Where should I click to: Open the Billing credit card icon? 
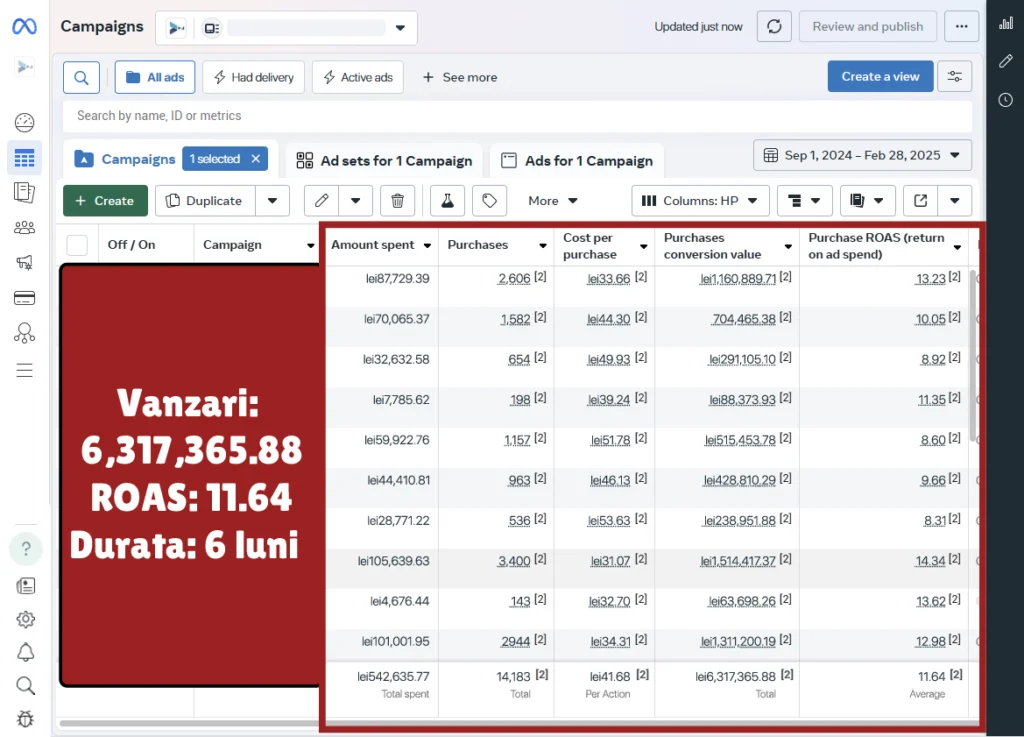click(x=24, y=298)
